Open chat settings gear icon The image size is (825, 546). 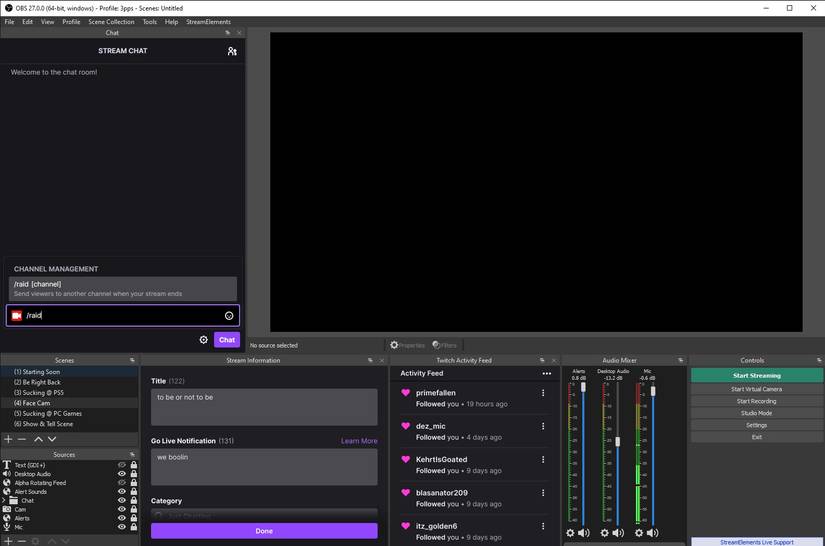tap(204, 340)
